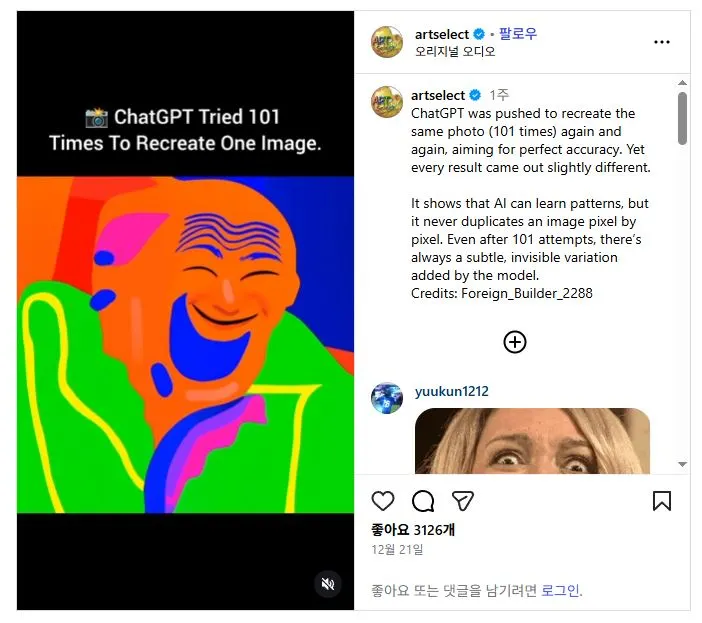Save the post with the bookmark icon
The height and width of the screenshot is (623, 702).
tap(662, 501)
